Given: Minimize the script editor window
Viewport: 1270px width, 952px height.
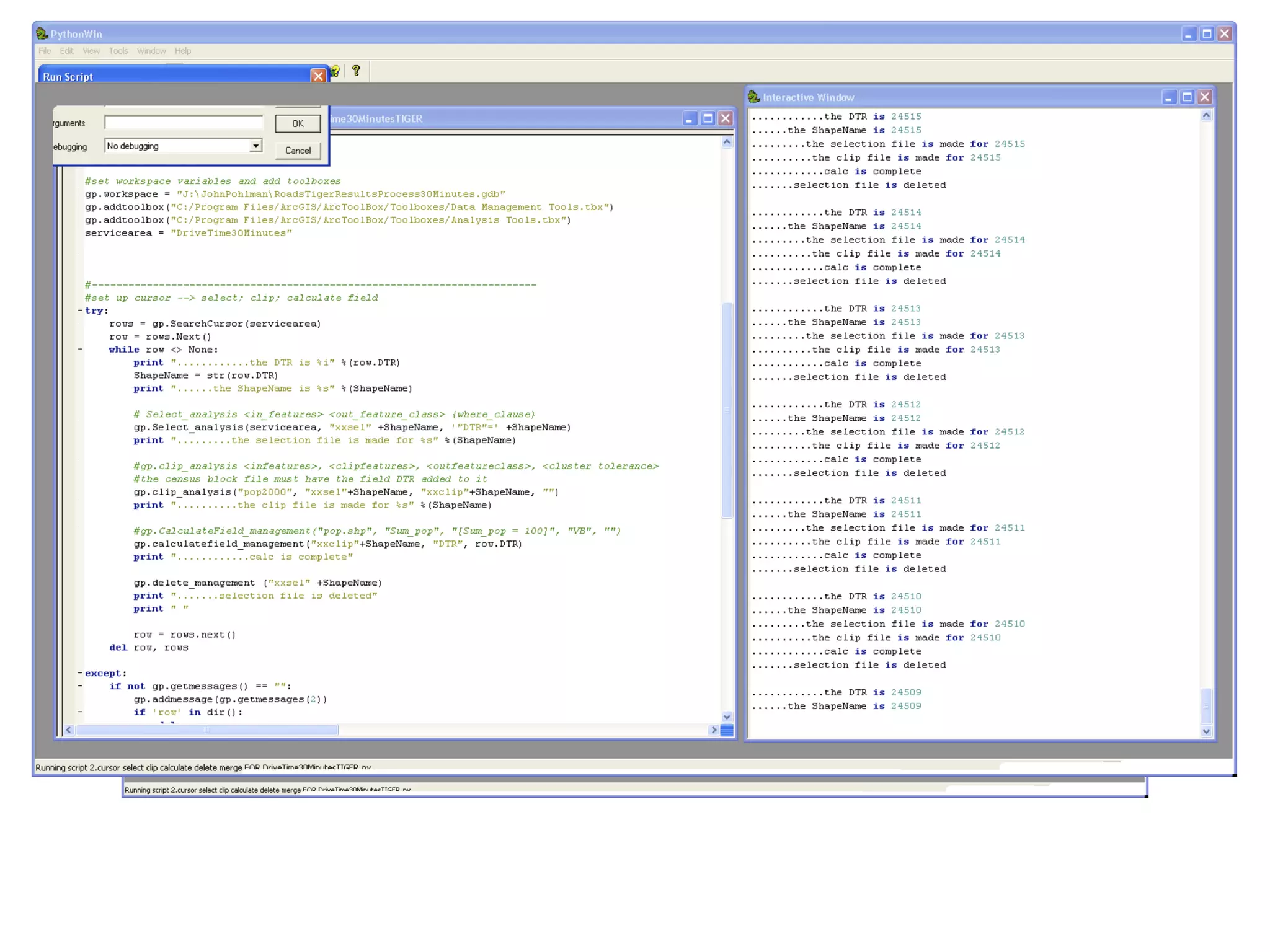Looking at the screenshot, I should 689,118.
